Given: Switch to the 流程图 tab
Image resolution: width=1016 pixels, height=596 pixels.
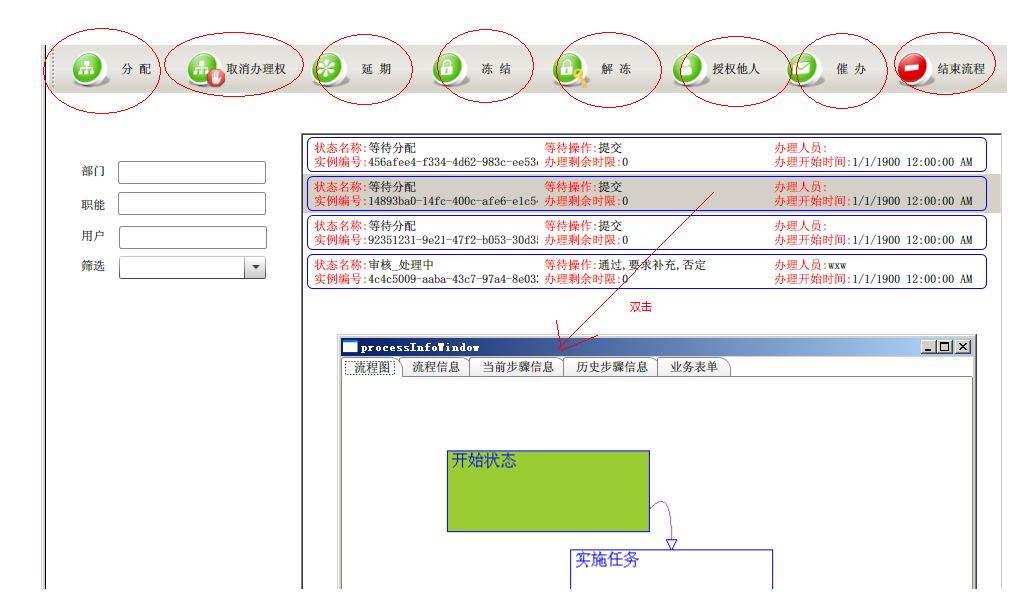Looking at the screenshot, I should (370, 367).
